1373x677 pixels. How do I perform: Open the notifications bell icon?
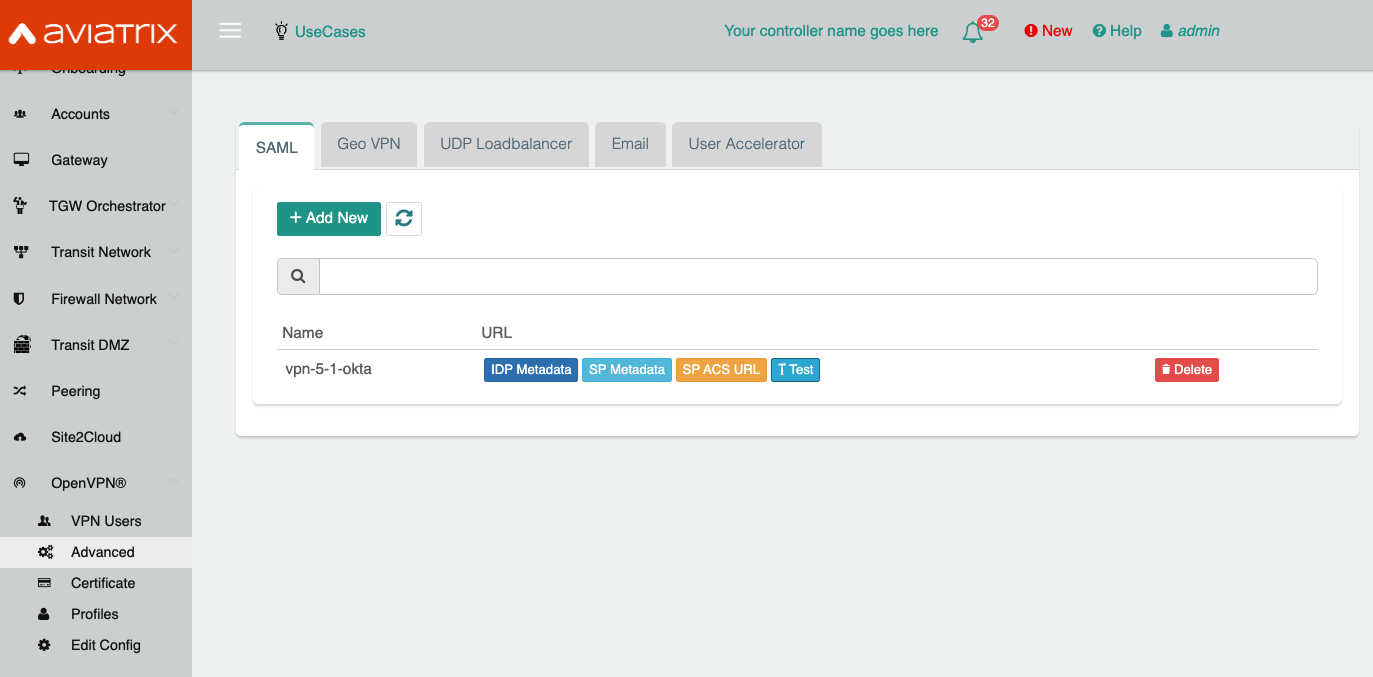coord(972,32)
